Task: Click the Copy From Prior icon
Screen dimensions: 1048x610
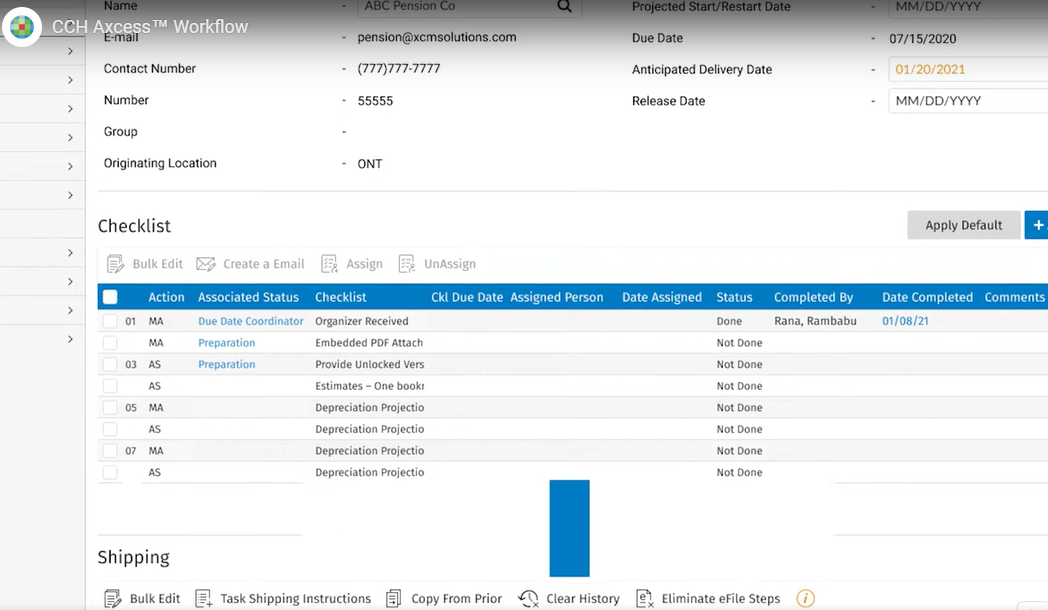Action: pyautogui.click(x=391, y=597)
